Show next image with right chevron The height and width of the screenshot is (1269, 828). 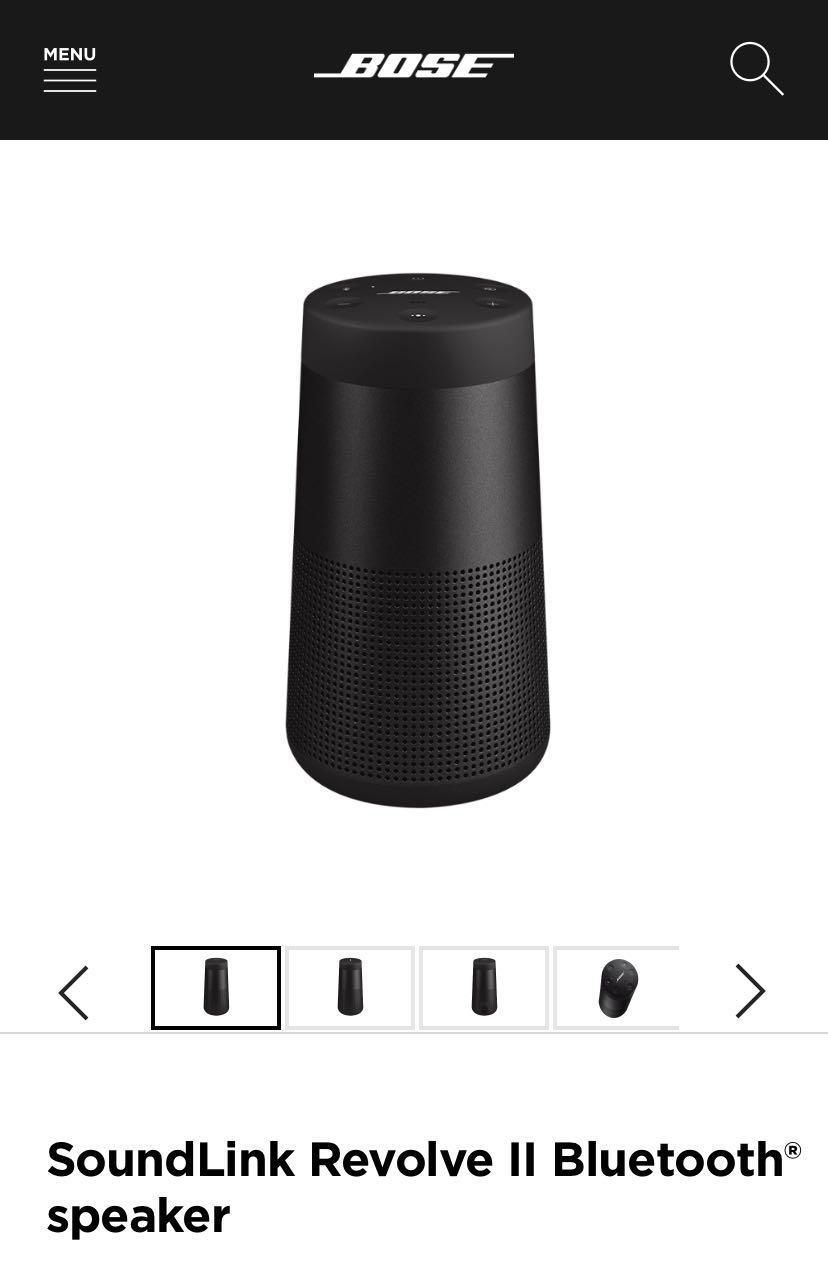pyautogui.click(x=750, y=991)
